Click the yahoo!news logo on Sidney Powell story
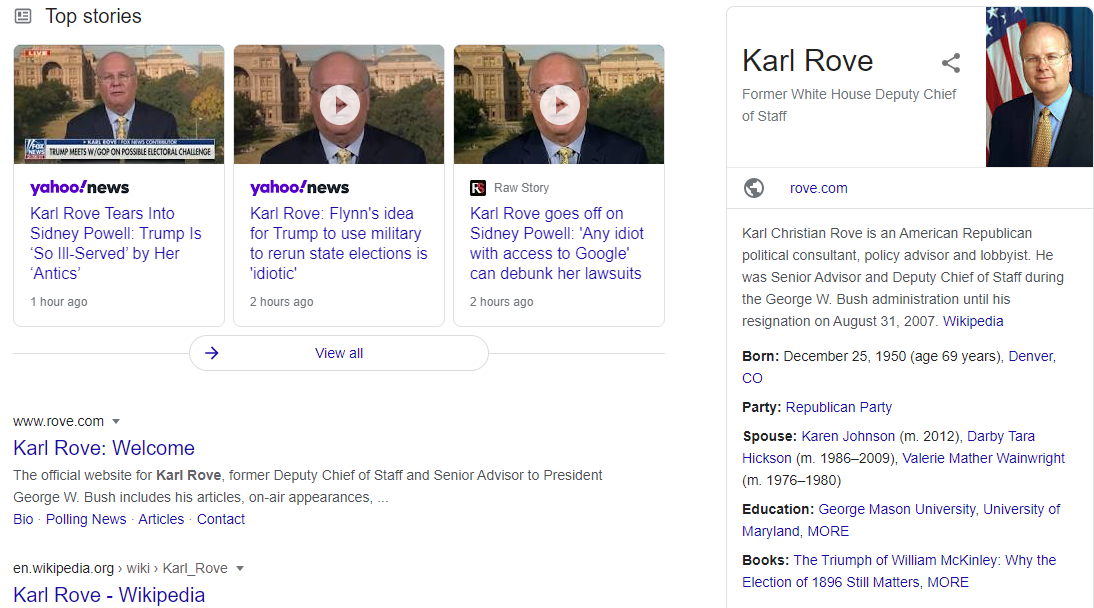Image resolution: width=1094 pixels, height=608 pixels. coord(80,187)
